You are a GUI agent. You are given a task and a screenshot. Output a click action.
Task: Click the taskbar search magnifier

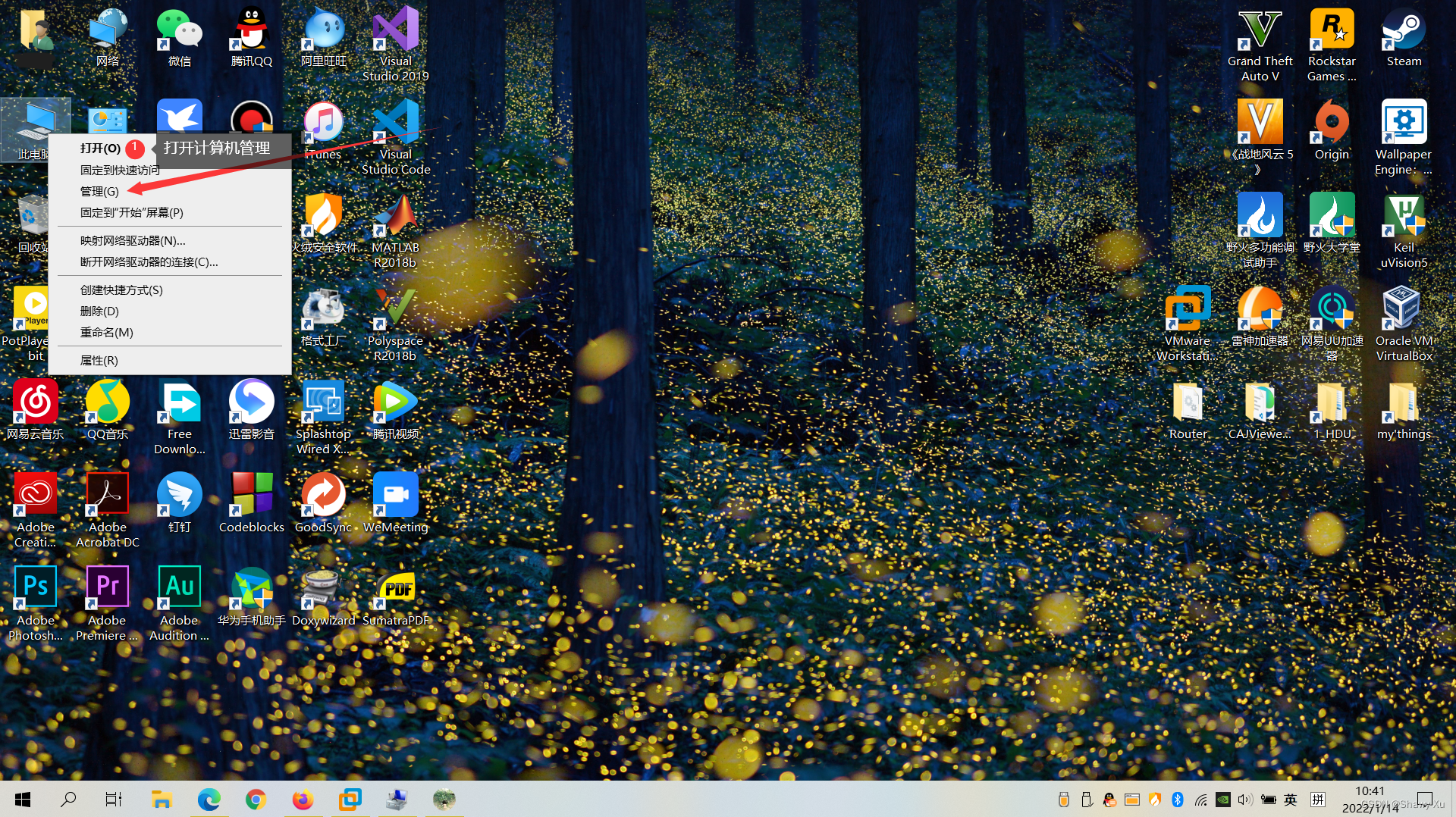tap(68, 799)
